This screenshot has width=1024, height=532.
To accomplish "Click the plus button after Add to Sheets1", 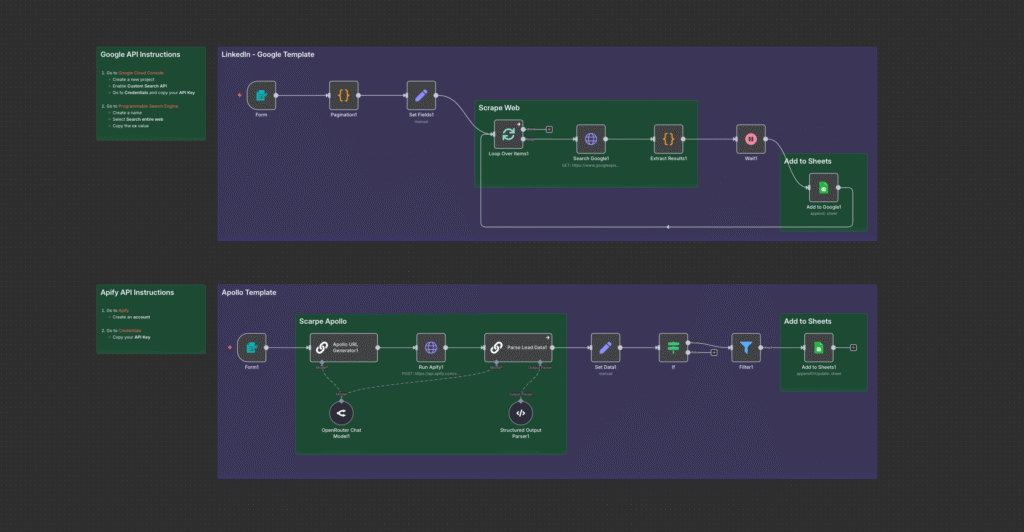I will coord(852,348).
